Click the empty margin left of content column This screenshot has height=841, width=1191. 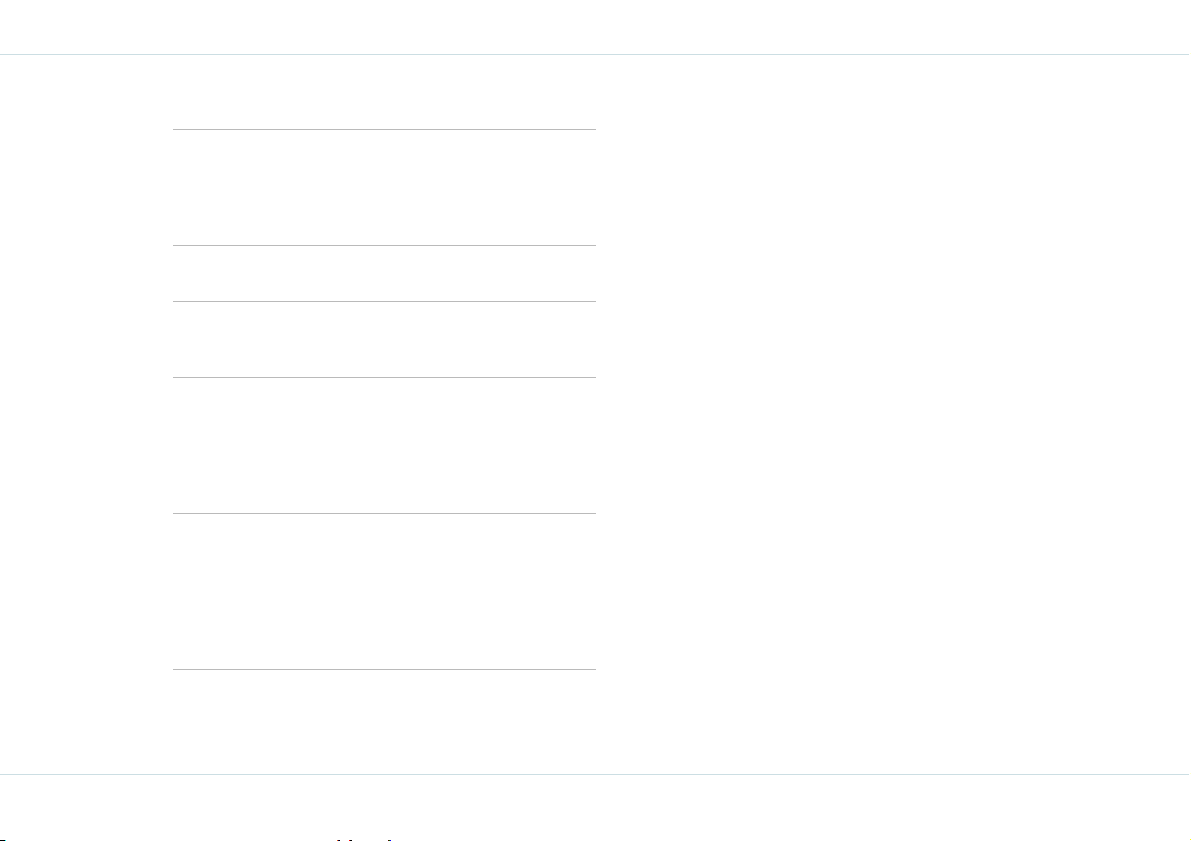[x=86, y=414]
